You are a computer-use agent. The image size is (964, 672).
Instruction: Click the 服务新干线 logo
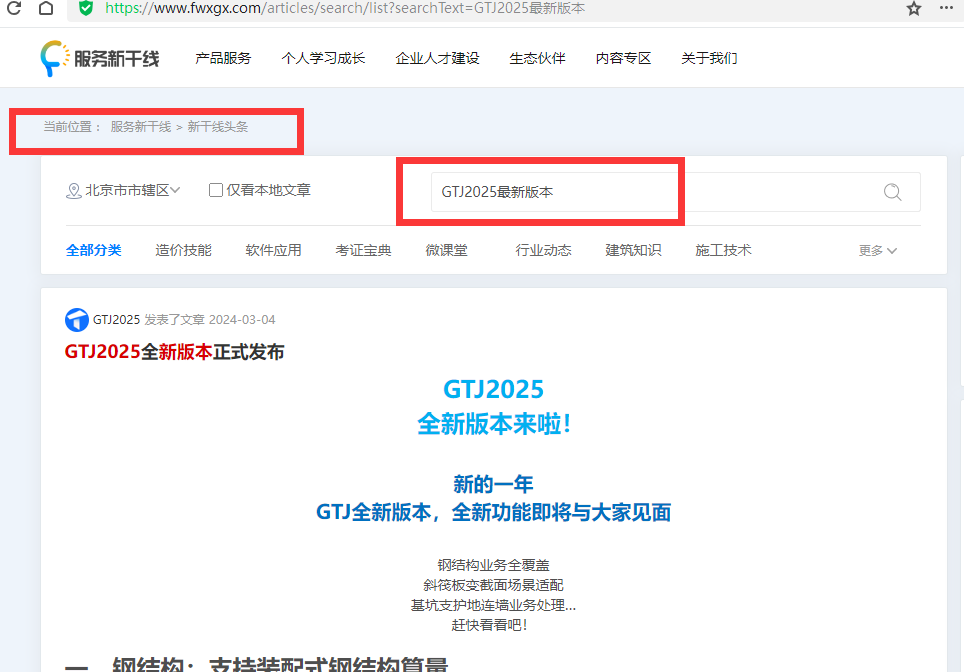[100, 58]
